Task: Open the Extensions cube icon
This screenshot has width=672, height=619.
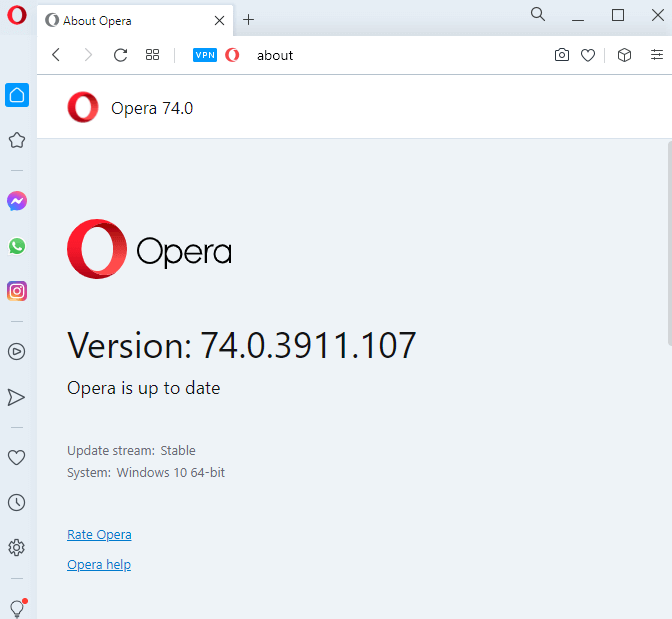Action: pyautogui.click(x=625, y=55)
